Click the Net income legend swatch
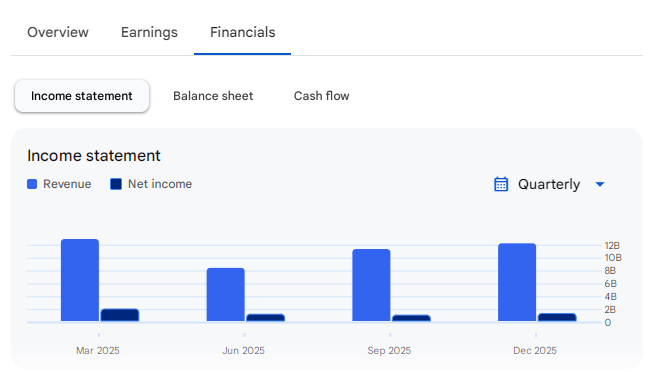663x372 pixels. coord(116,184)
